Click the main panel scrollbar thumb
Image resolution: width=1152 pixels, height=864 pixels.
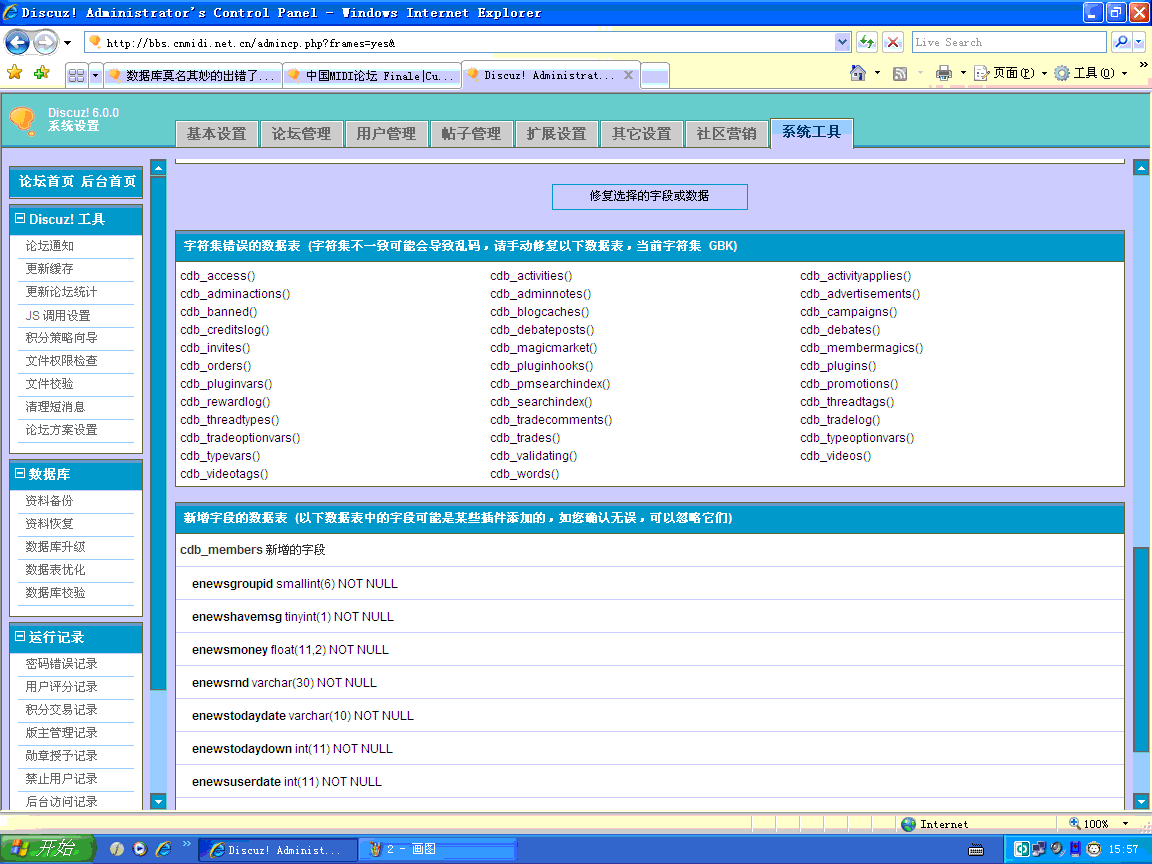coord(1140,649)
